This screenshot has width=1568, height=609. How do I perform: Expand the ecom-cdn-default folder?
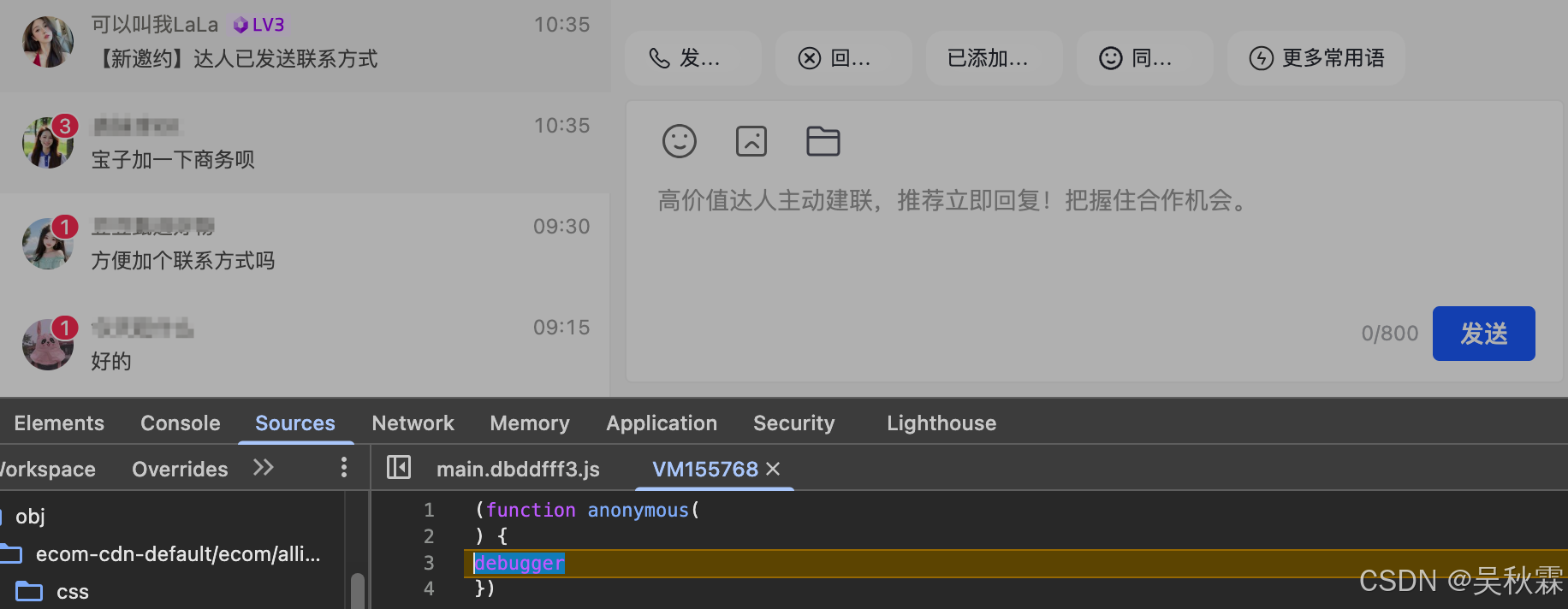163,554
